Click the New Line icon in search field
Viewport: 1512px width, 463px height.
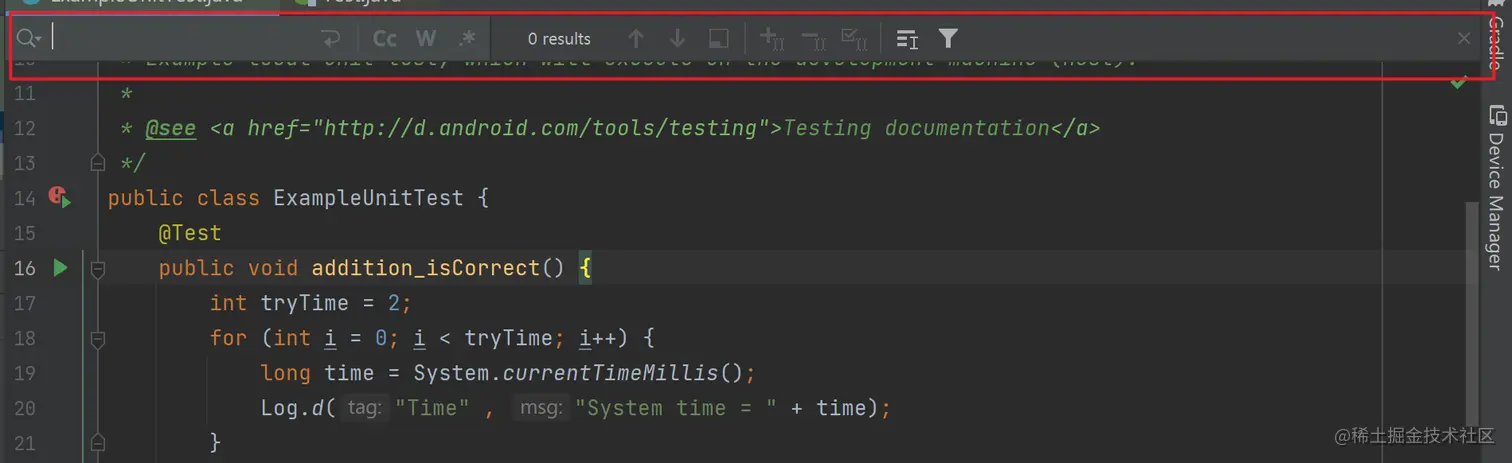tap(330, 39)
